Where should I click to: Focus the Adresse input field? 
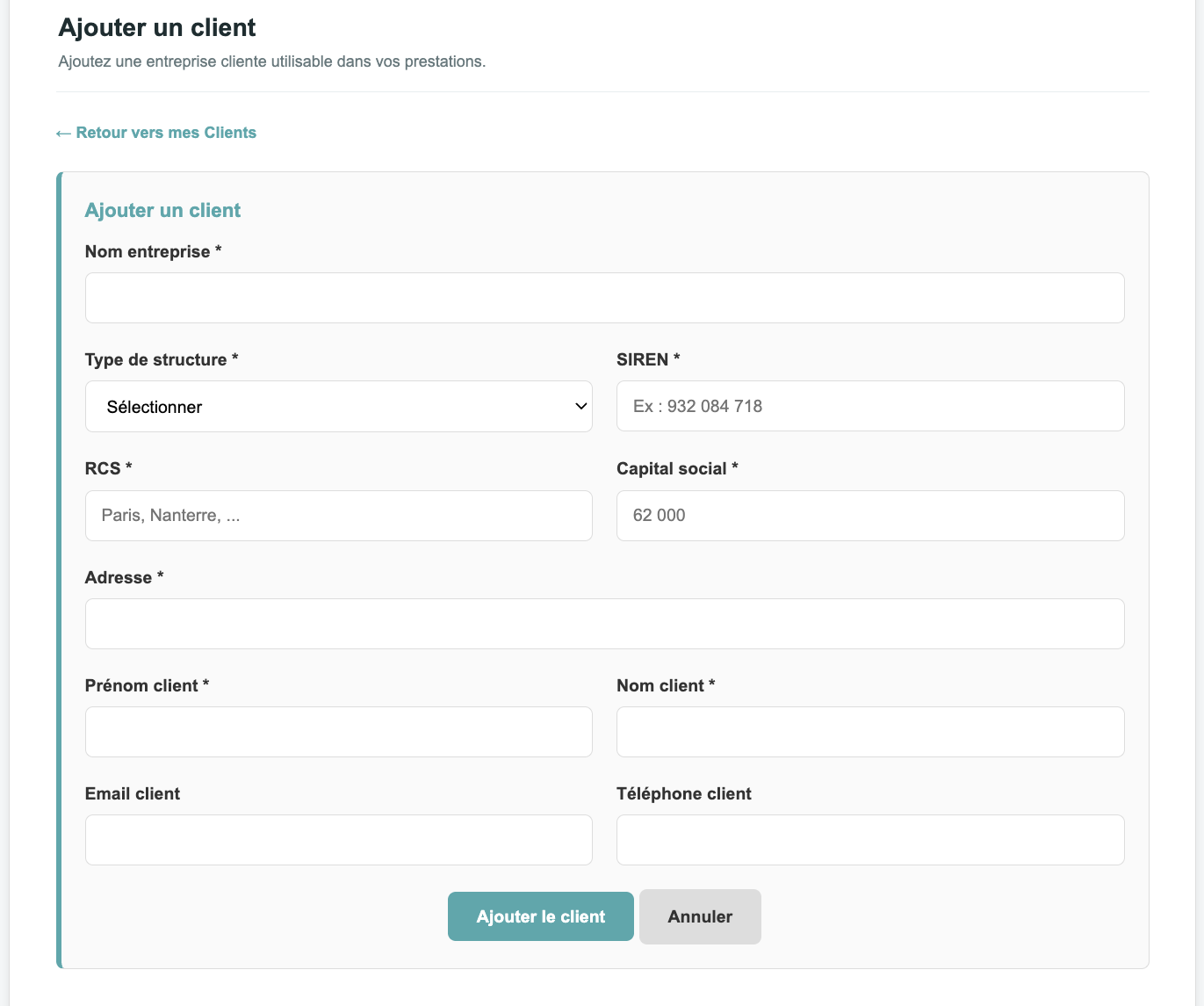click(x=604, y=624)
